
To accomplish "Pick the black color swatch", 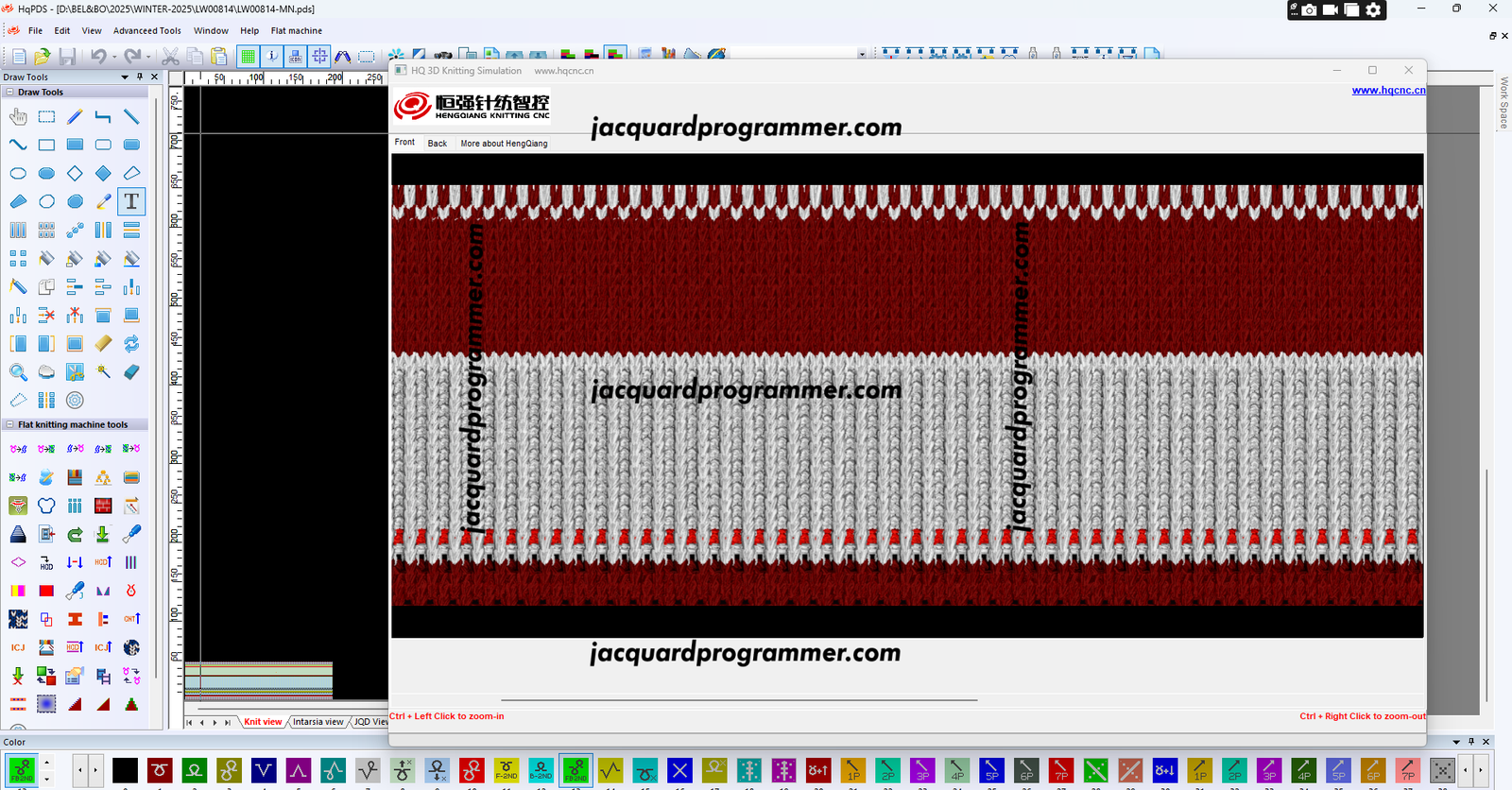I will click(x=125, y=771).
